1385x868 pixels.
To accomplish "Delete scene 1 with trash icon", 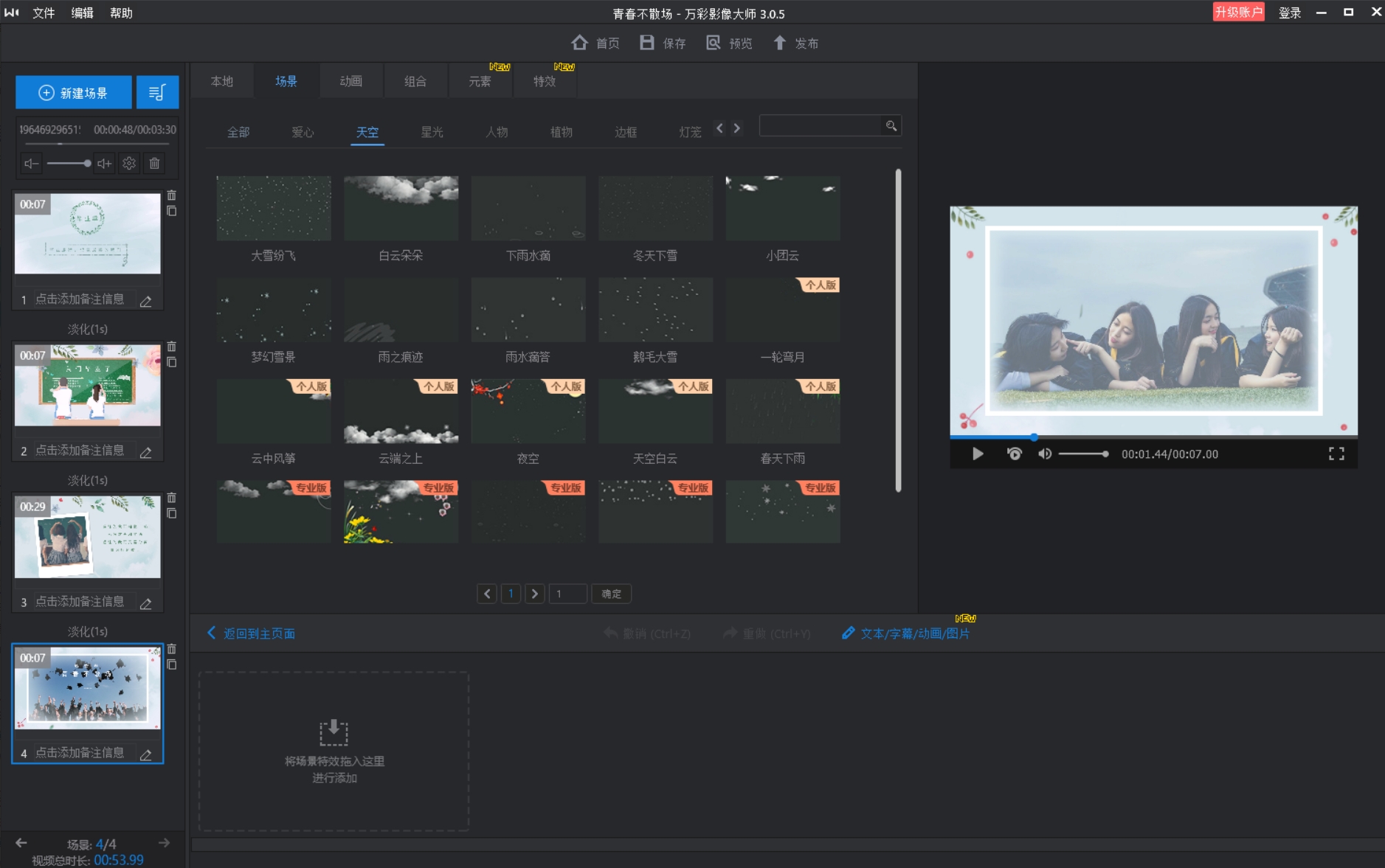I will coord(172,195).
